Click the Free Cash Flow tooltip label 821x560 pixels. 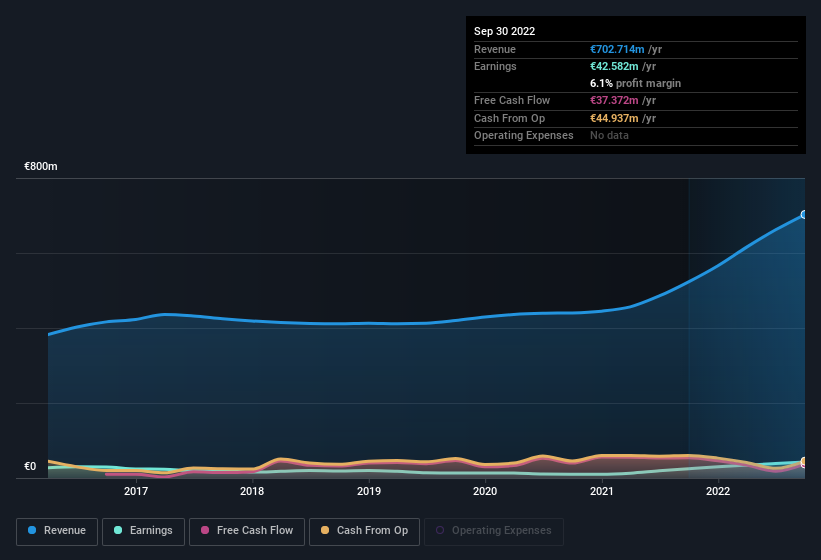pos(512,100)
